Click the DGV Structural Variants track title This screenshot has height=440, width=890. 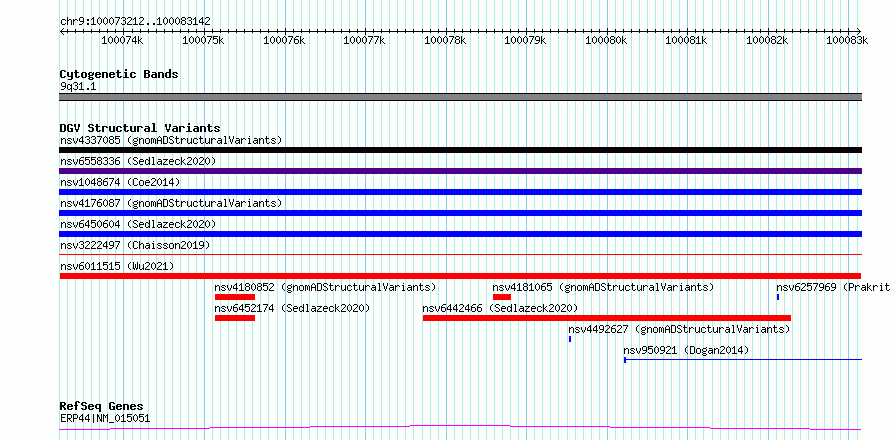[140, 128]
